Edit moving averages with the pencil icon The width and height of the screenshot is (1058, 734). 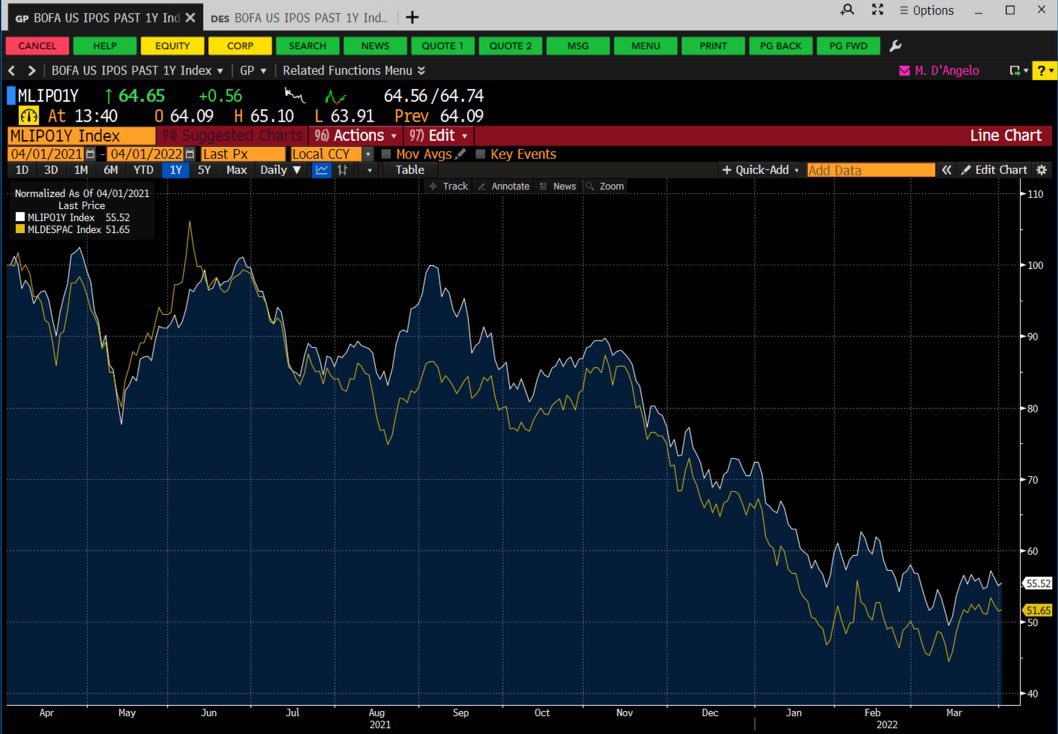[x=461, y=154]
